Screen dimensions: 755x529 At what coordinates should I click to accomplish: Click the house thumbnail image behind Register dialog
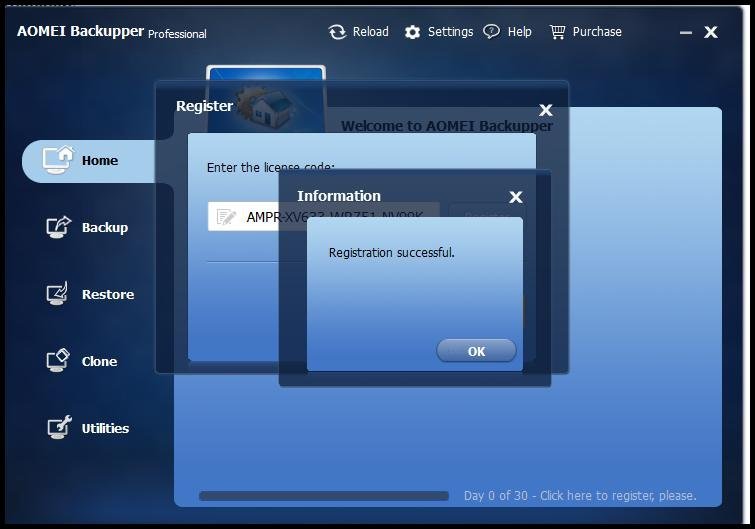pos(266,100)
